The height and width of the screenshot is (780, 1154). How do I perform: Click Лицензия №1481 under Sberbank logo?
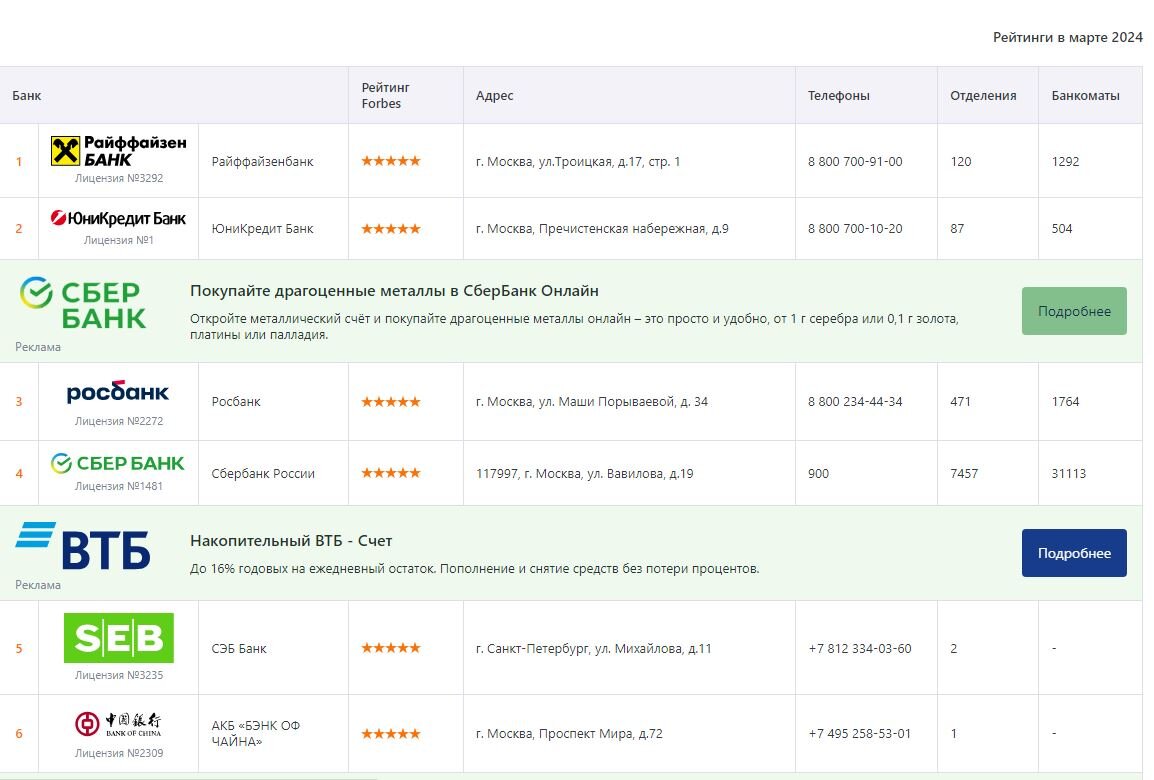pyautogui.click(x=118, y=486)
